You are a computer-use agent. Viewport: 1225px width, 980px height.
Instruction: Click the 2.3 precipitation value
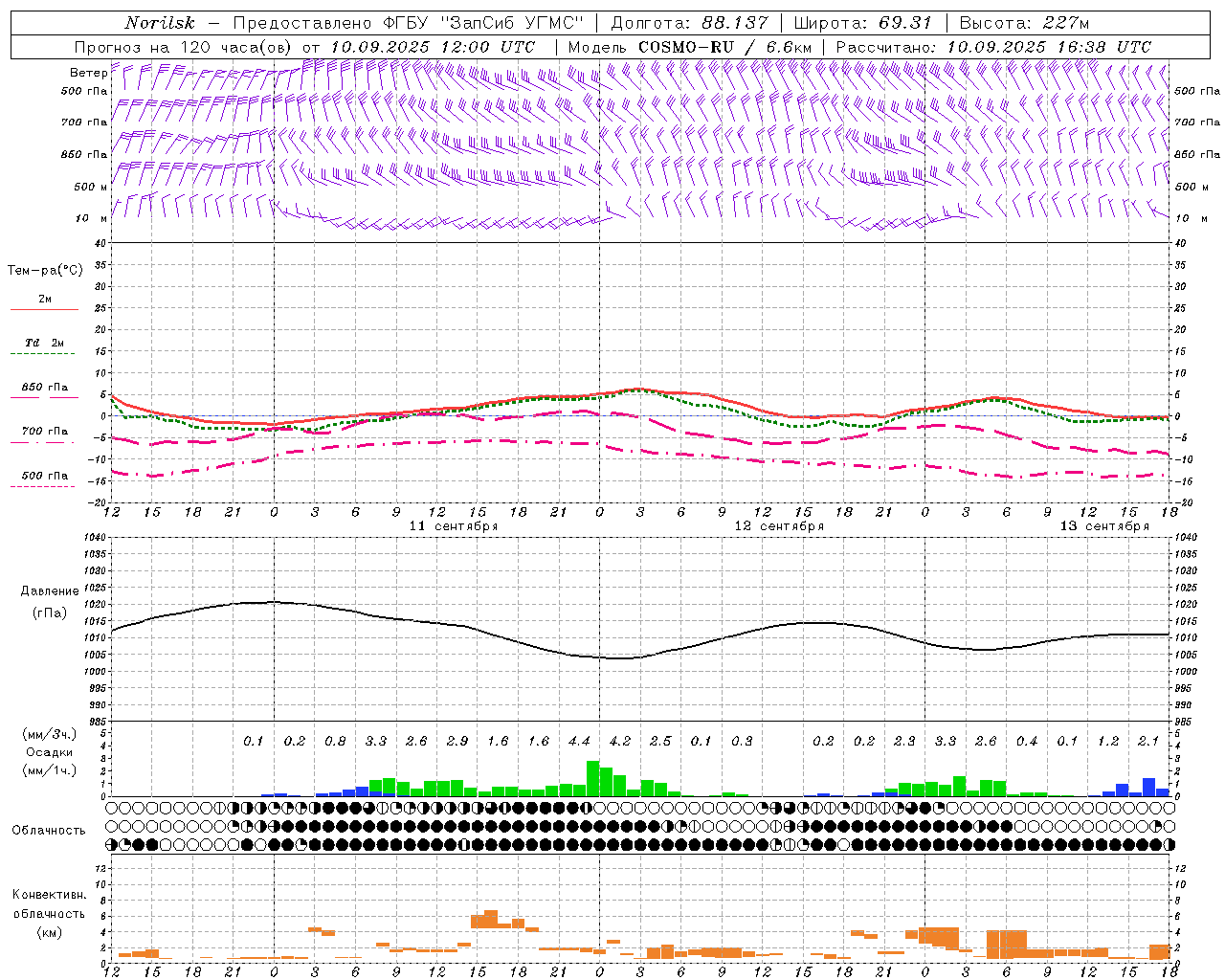(904, 742)
